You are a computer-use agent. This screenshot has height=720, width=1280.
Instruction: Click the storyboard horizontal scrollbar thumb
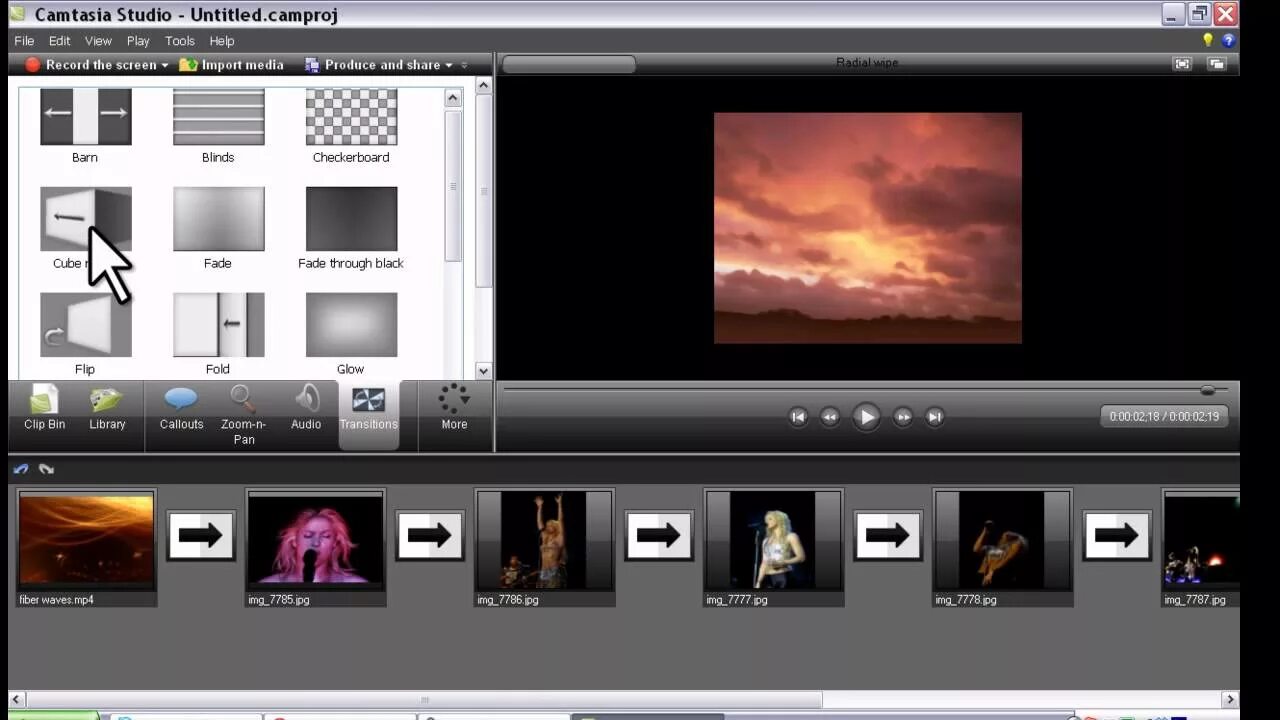pyautogui.click(x=424, y=700)
